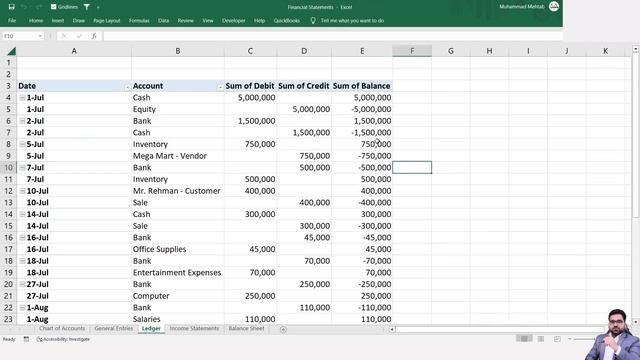Screen dimensions: 640x360
Task: Open the Data ribbon tab
Action: (164, 20)
